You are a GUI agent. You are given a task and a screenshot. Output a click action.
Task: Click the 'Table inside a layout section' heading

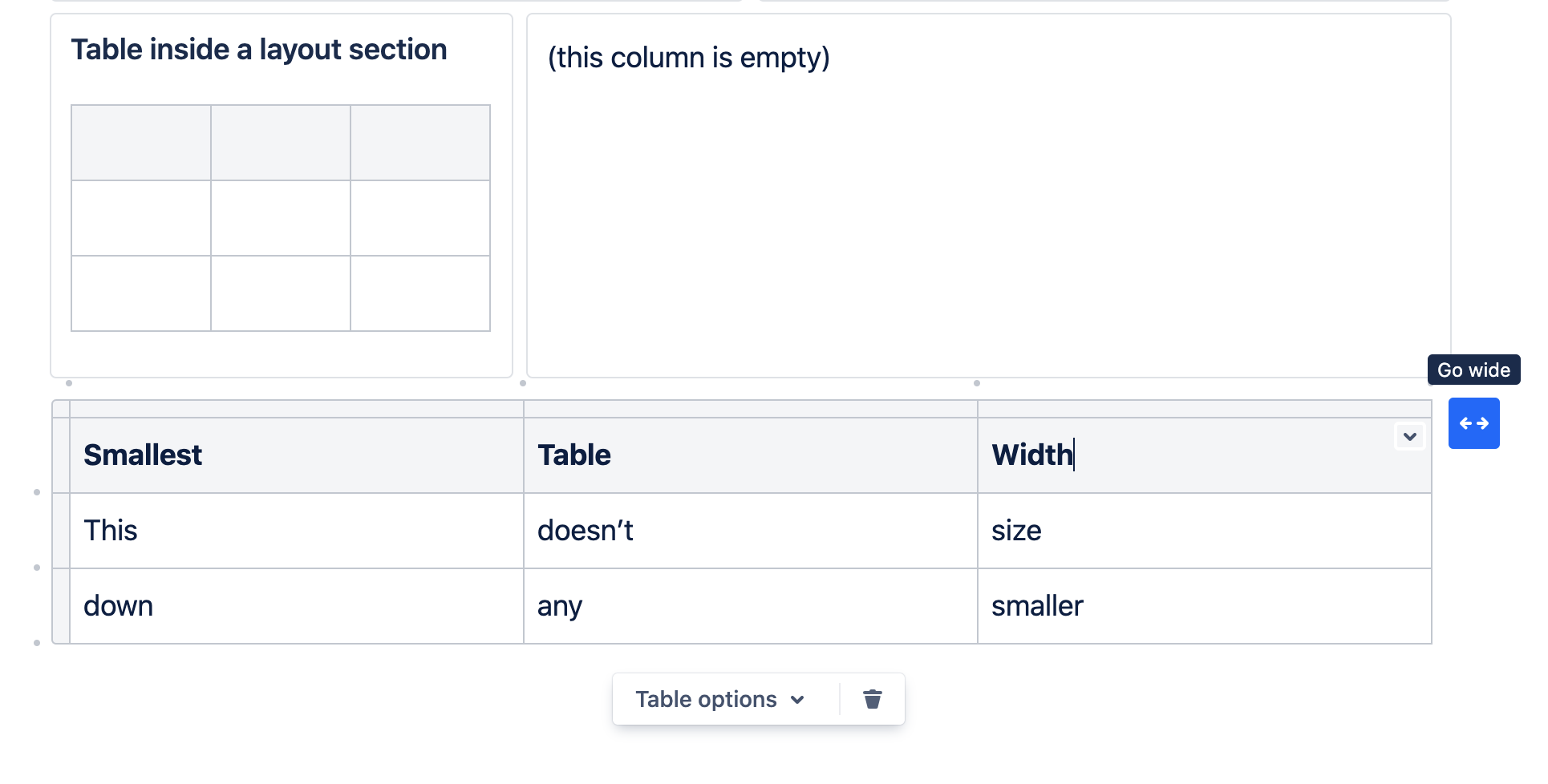click(x=258, y=50)
